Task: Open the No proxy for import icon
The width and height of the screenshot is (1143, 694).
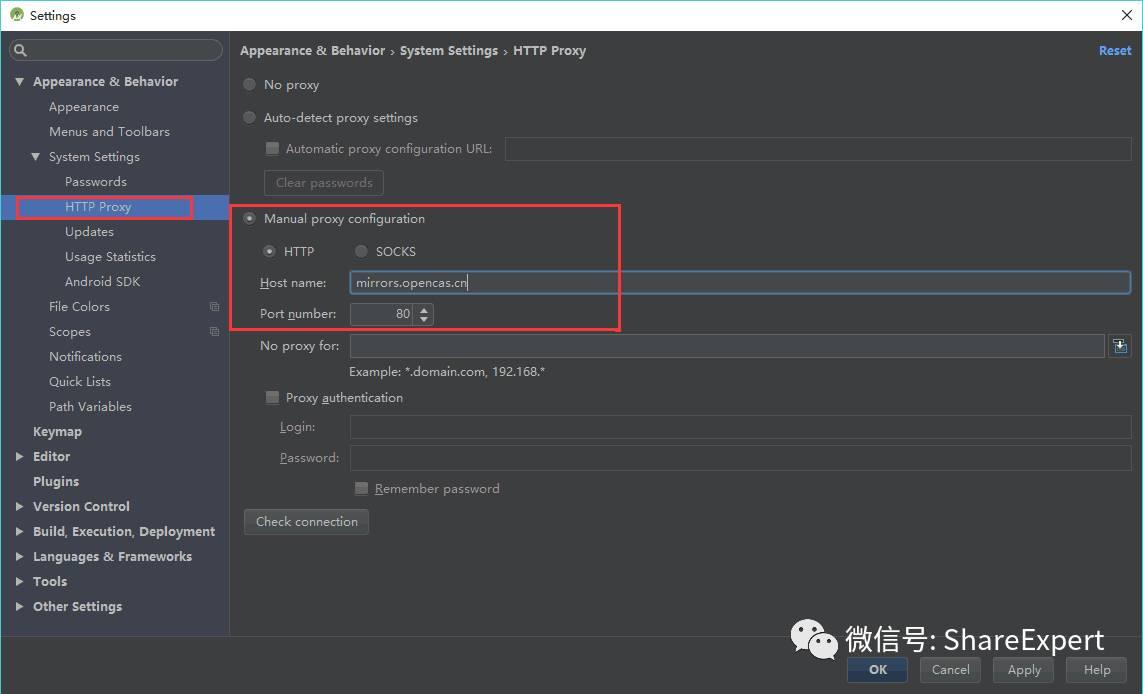Action: (x=1120, y=346)
